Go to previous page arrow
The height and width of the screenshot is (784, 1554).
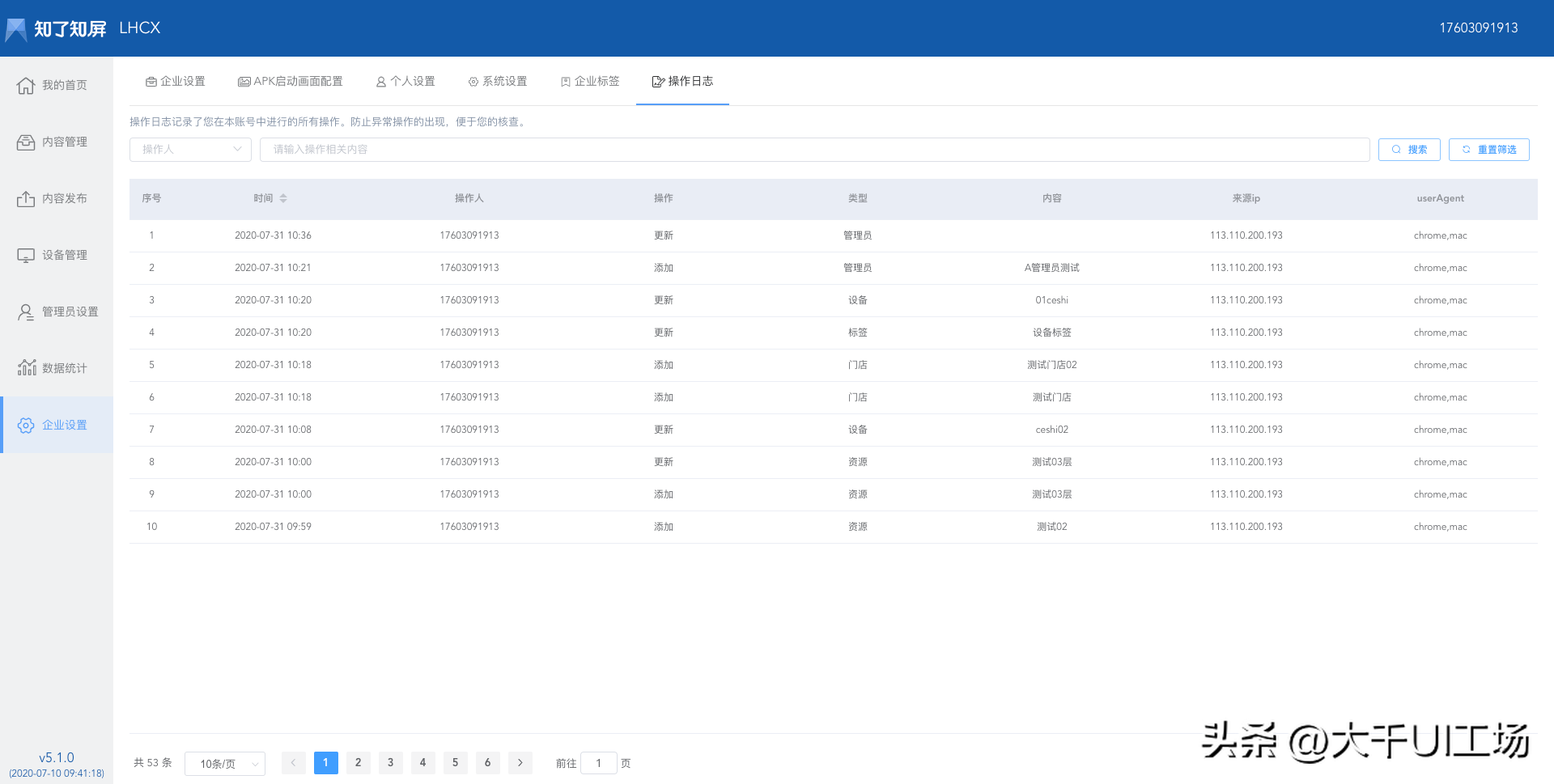point(294,763)
